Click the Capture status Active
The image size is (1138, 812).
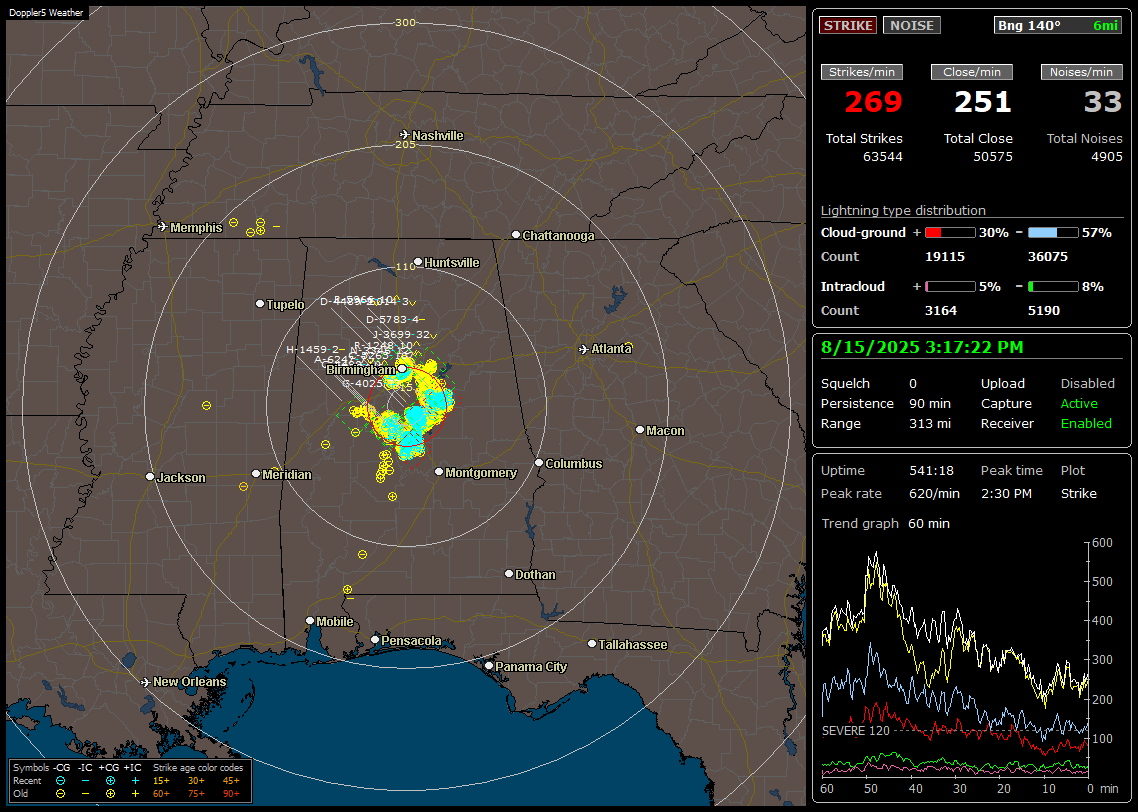coord(1079,403)
